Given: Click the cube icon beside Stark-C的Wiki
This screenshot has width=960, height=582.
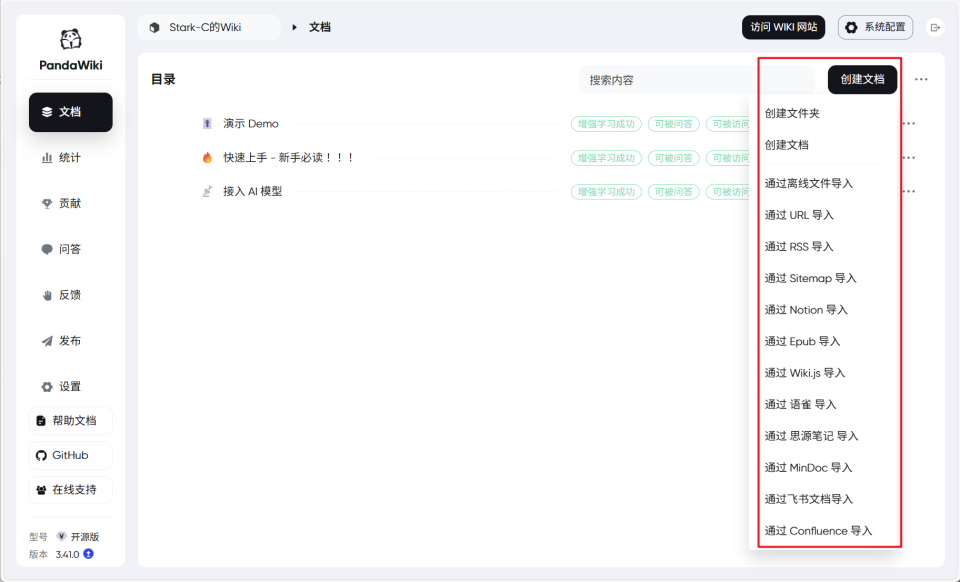Looking at the screenshot, I should [154, 28].
